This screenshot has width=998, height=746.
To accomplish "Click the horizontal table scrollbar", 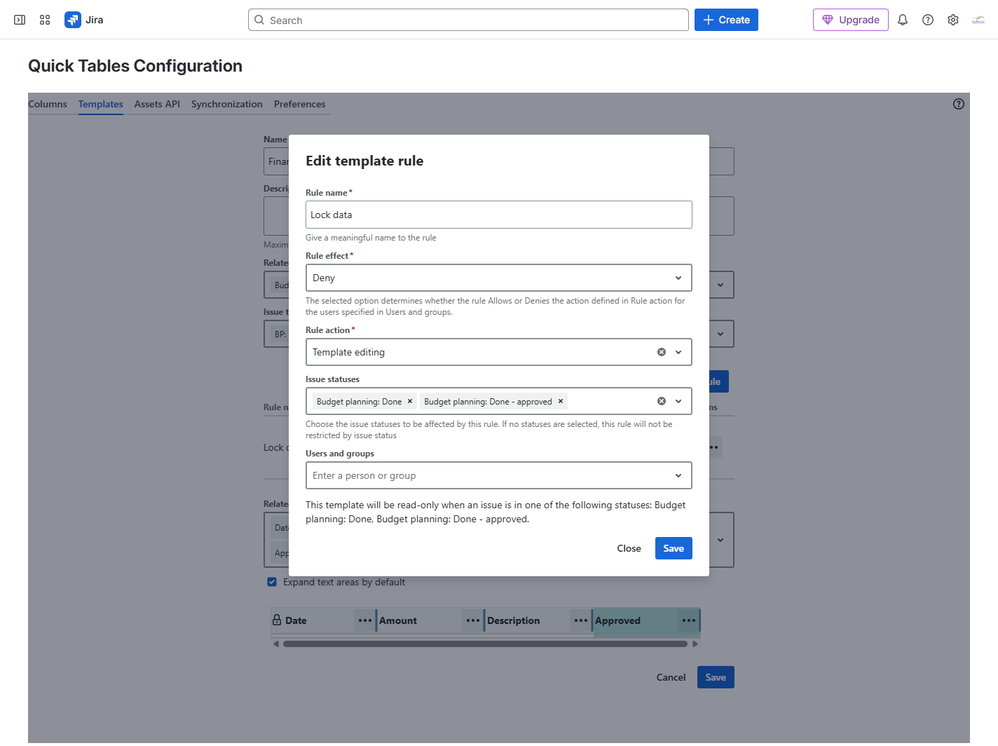I will [x=485, y=644].
